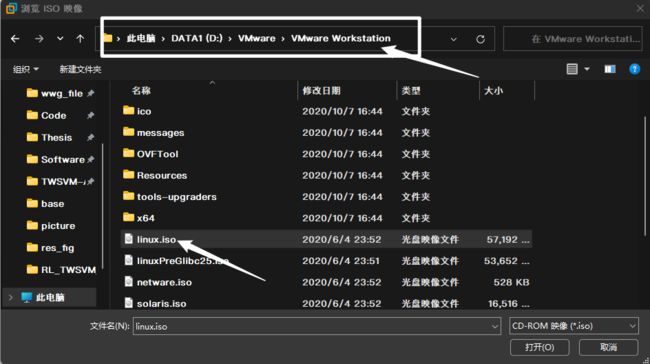The height and width of the screenshot is (364, 650).
Task: Select the linux.iso file
Action: pyautogui.click(x=326, y=239)
